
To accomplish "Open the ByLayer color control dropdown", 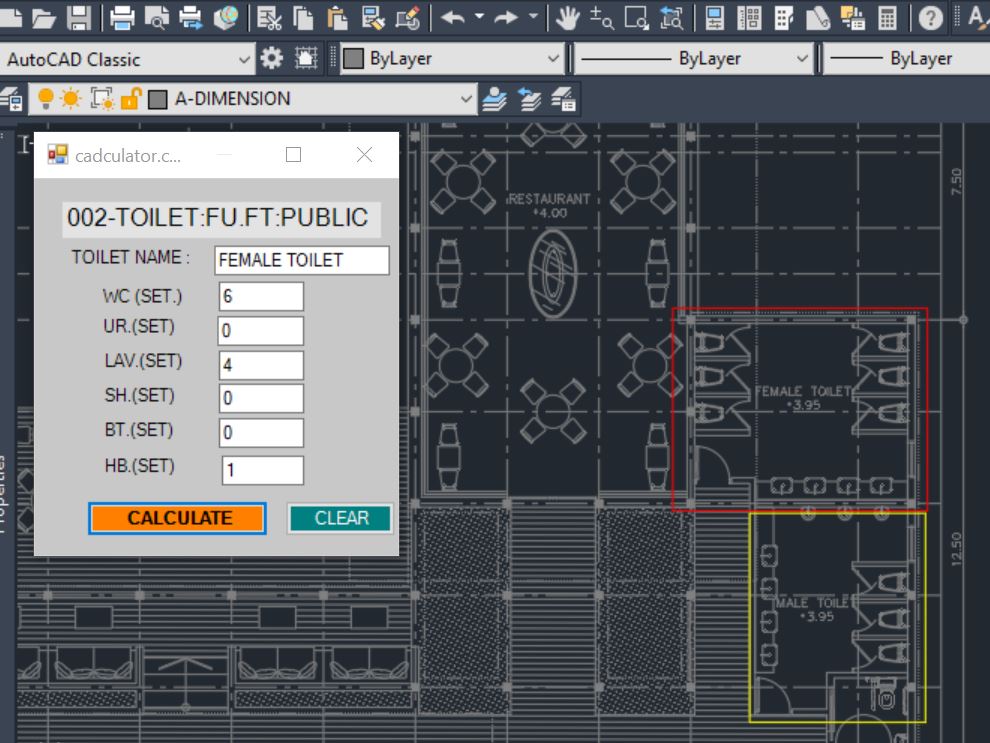I will tap(553, 59).
